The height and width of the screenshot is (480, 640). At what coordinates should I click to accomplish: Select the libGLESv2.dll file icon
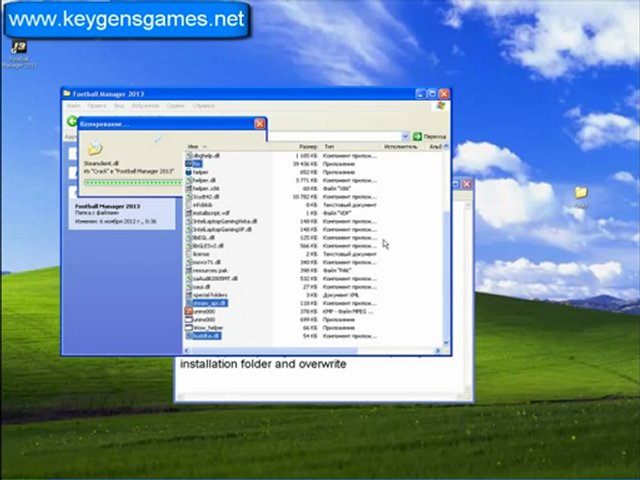[189, 246]
